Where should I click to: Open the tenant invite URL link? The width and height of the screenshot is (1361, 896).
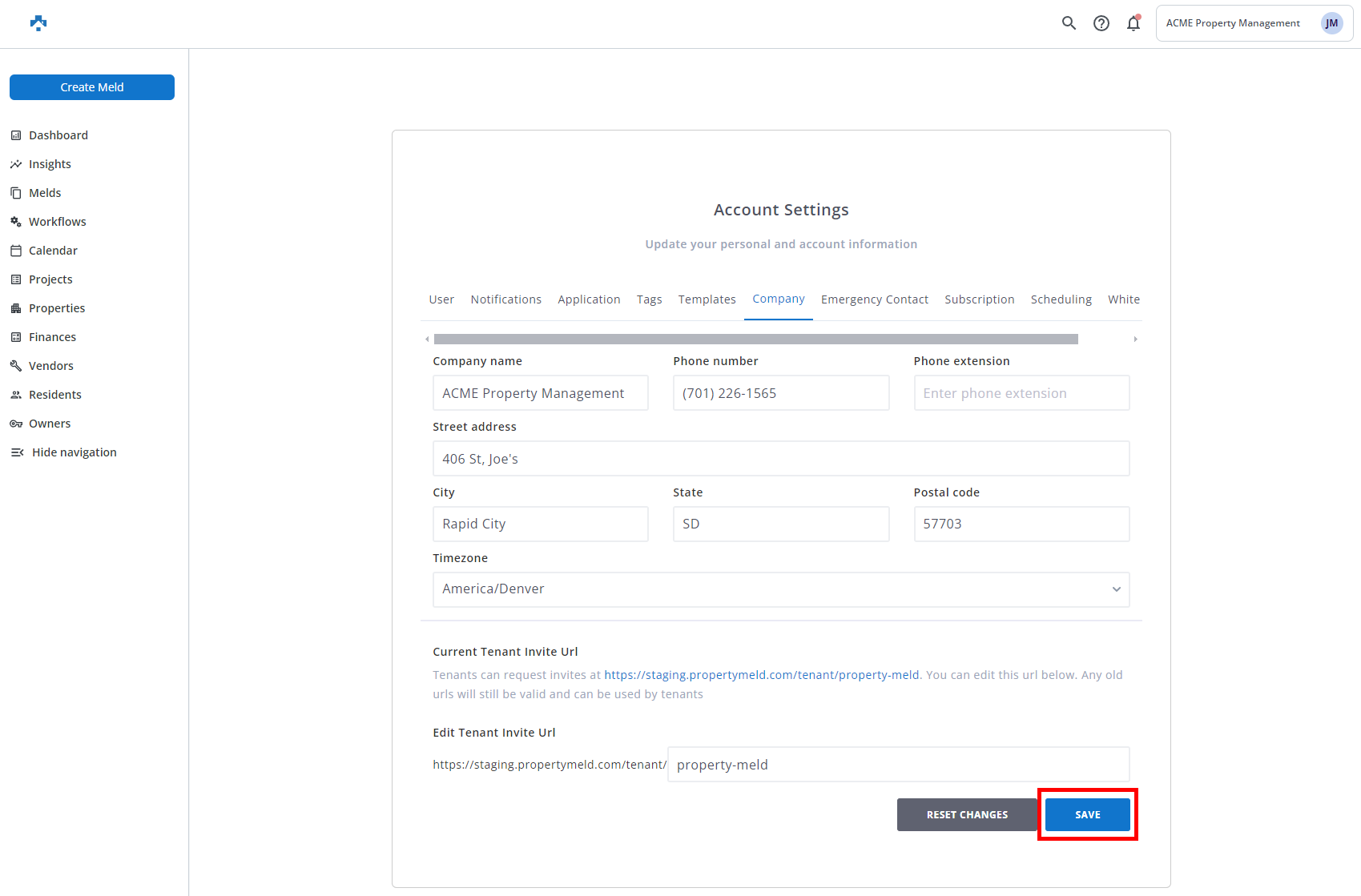pyautogui.click(x=761, y=675)
